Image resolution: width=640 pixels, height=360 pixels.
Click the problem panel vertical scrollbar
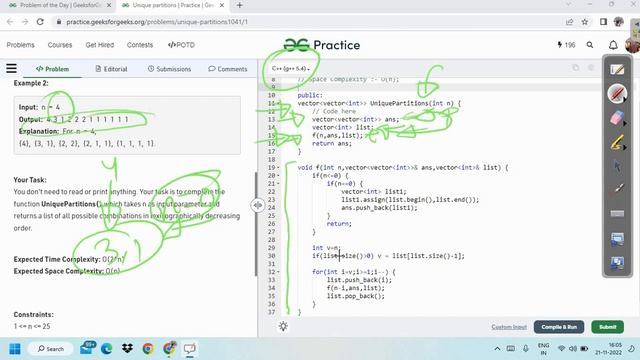click(x=256, y=224)
